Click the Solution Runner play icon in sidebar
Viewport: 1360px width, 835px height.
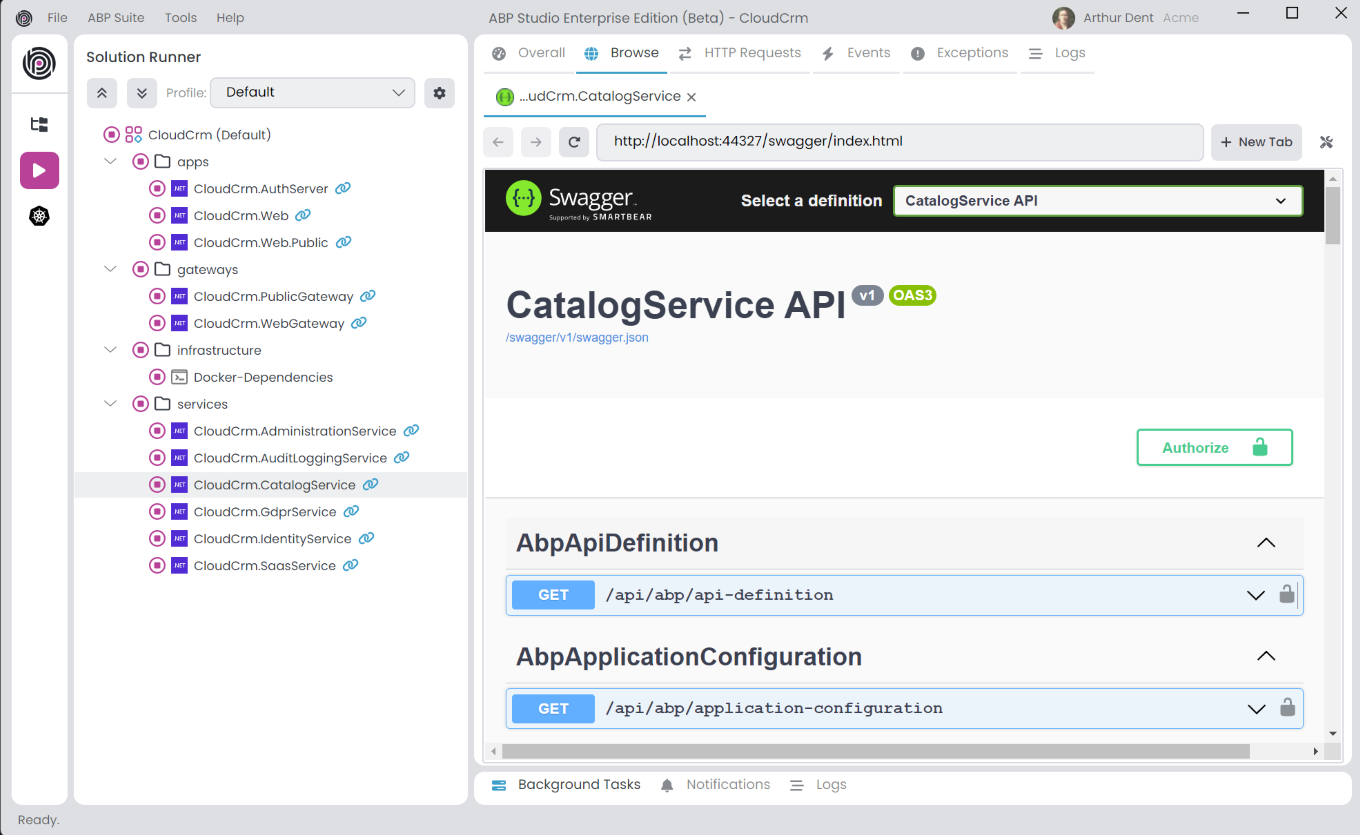(39, 170)
